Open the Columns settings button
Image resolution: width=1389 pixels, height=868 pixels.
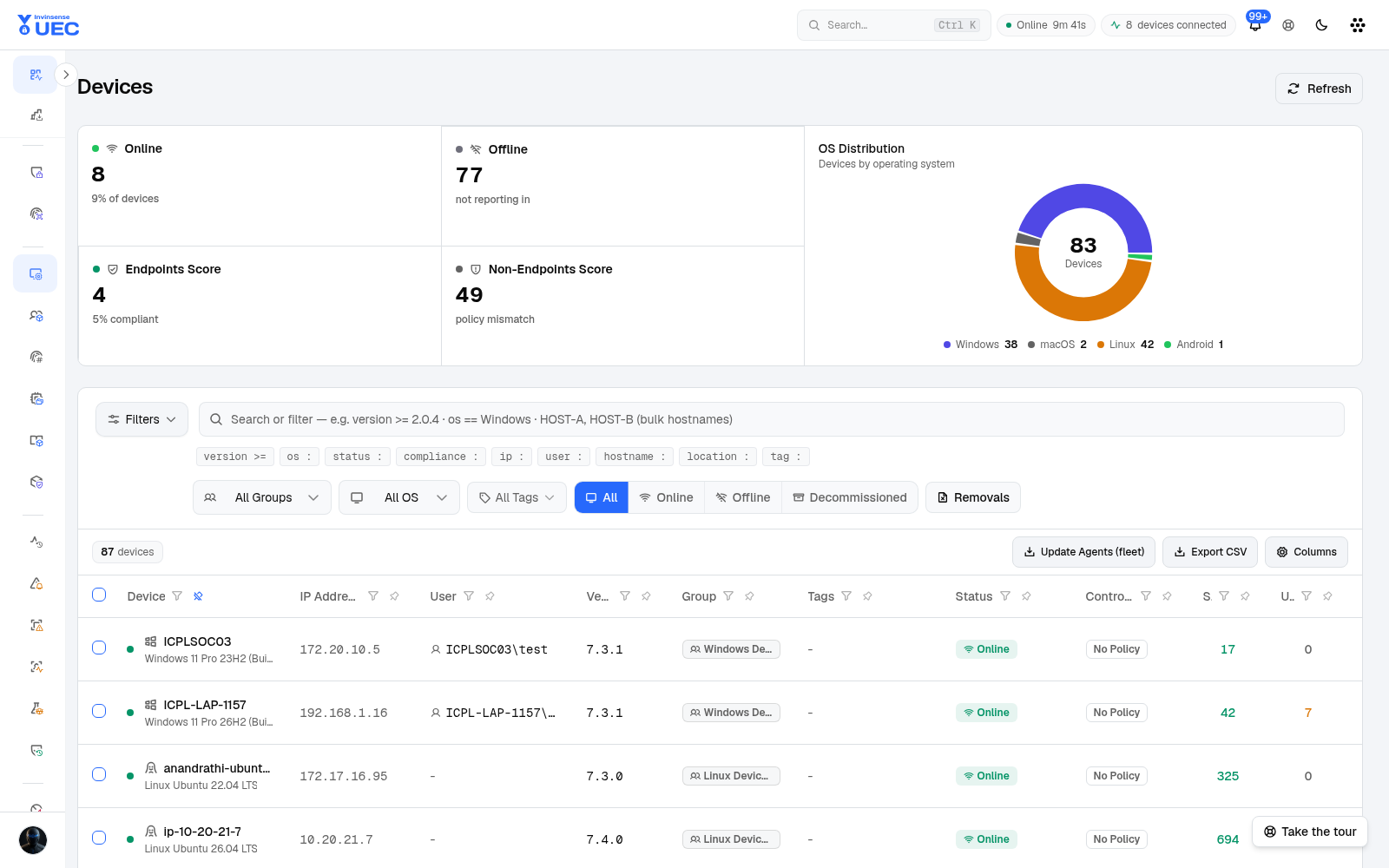pos(1307,552)
